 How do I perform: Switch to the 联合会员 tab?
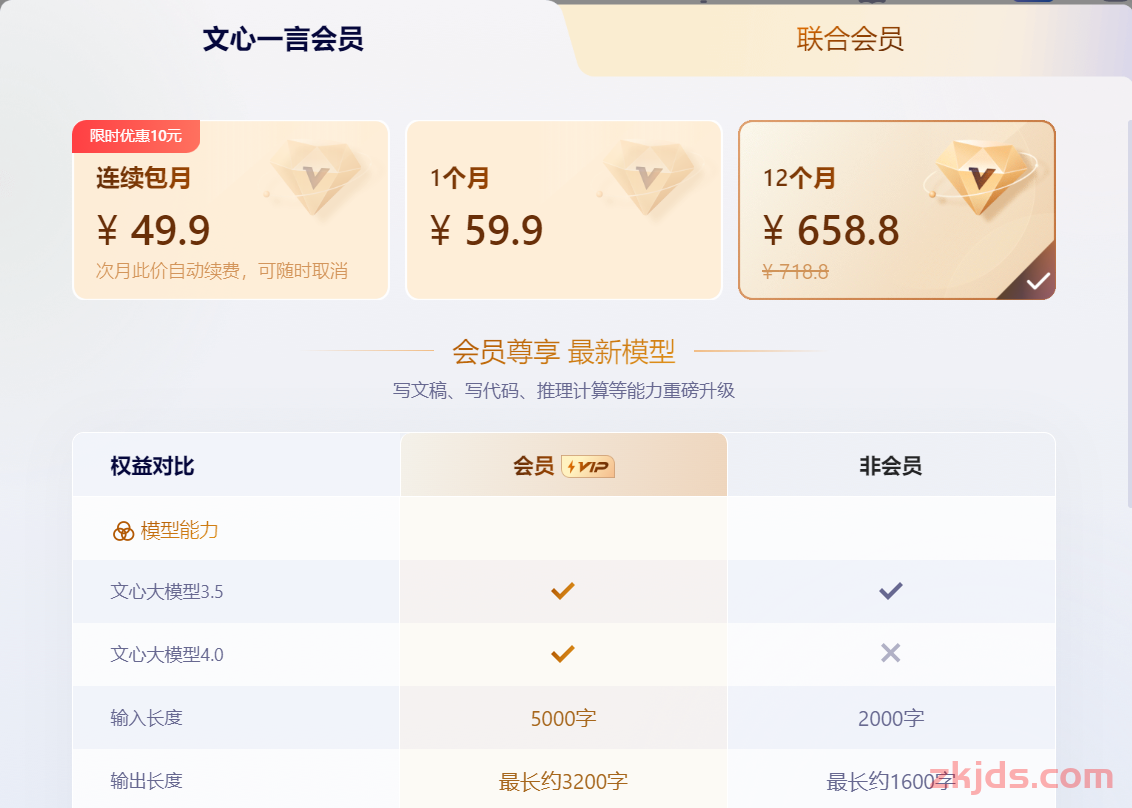(850, 39)
